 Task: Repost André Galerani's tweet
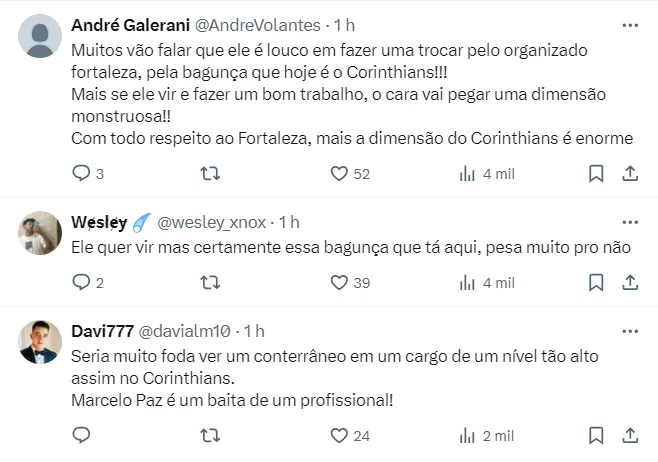click(211, 174)
